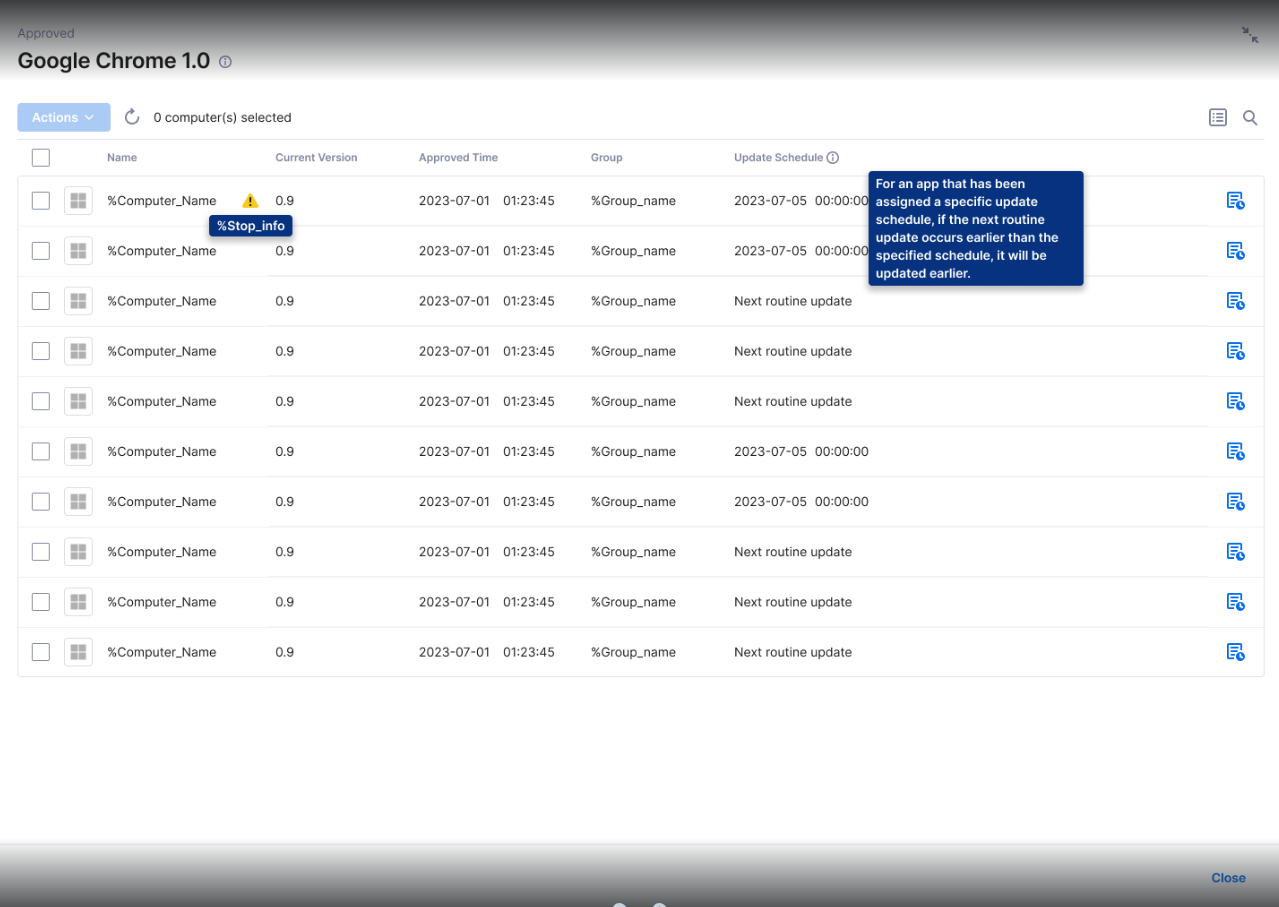Screen dimensions: 1279x907
Task: Check the first computer row checkbox
Action: pos(41,201)
